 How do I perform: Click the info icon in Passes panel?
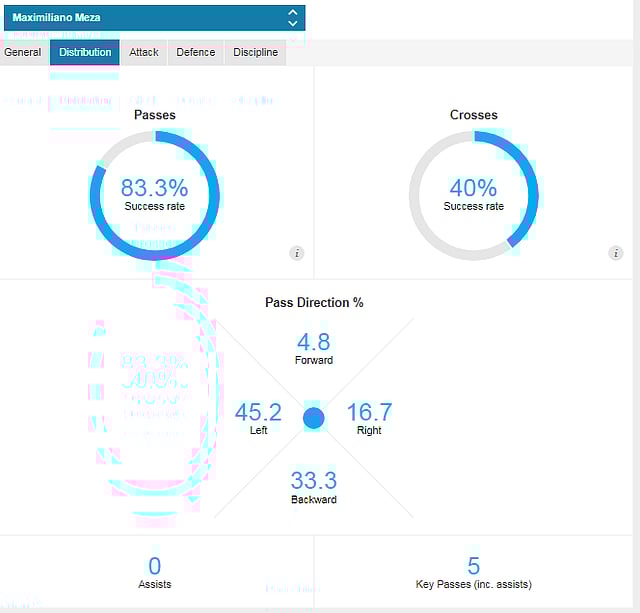click(297, 253)
